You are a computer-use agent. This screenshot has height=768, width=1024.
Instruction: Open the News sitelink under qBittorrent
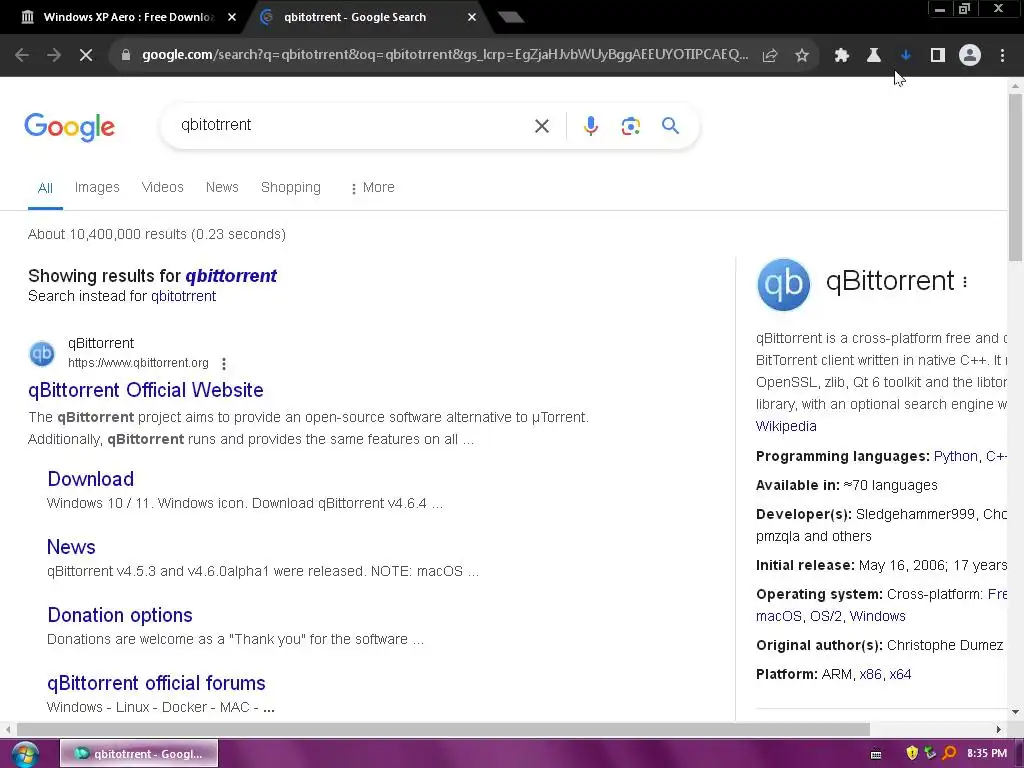71,547
